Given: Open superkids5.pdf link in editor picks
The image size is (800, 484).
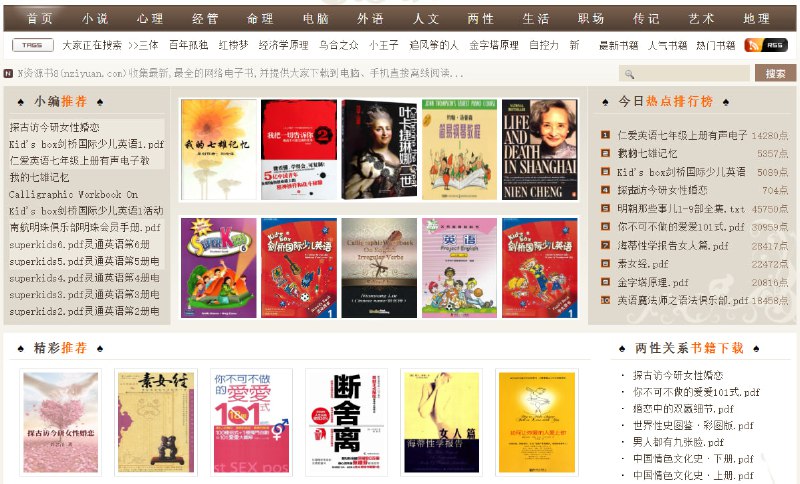Looking at the screenshot, I should pos(84,261).
